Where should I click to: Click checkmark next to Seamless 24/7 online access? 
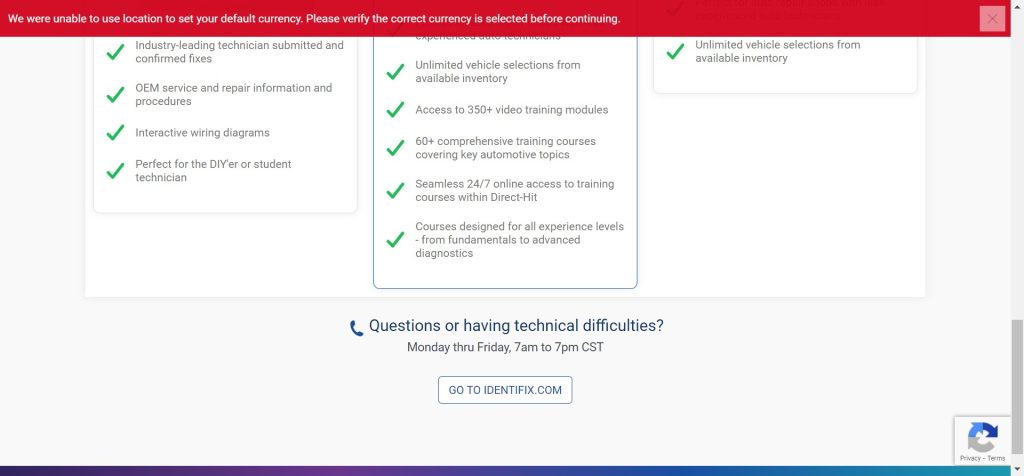click(395, 191)
